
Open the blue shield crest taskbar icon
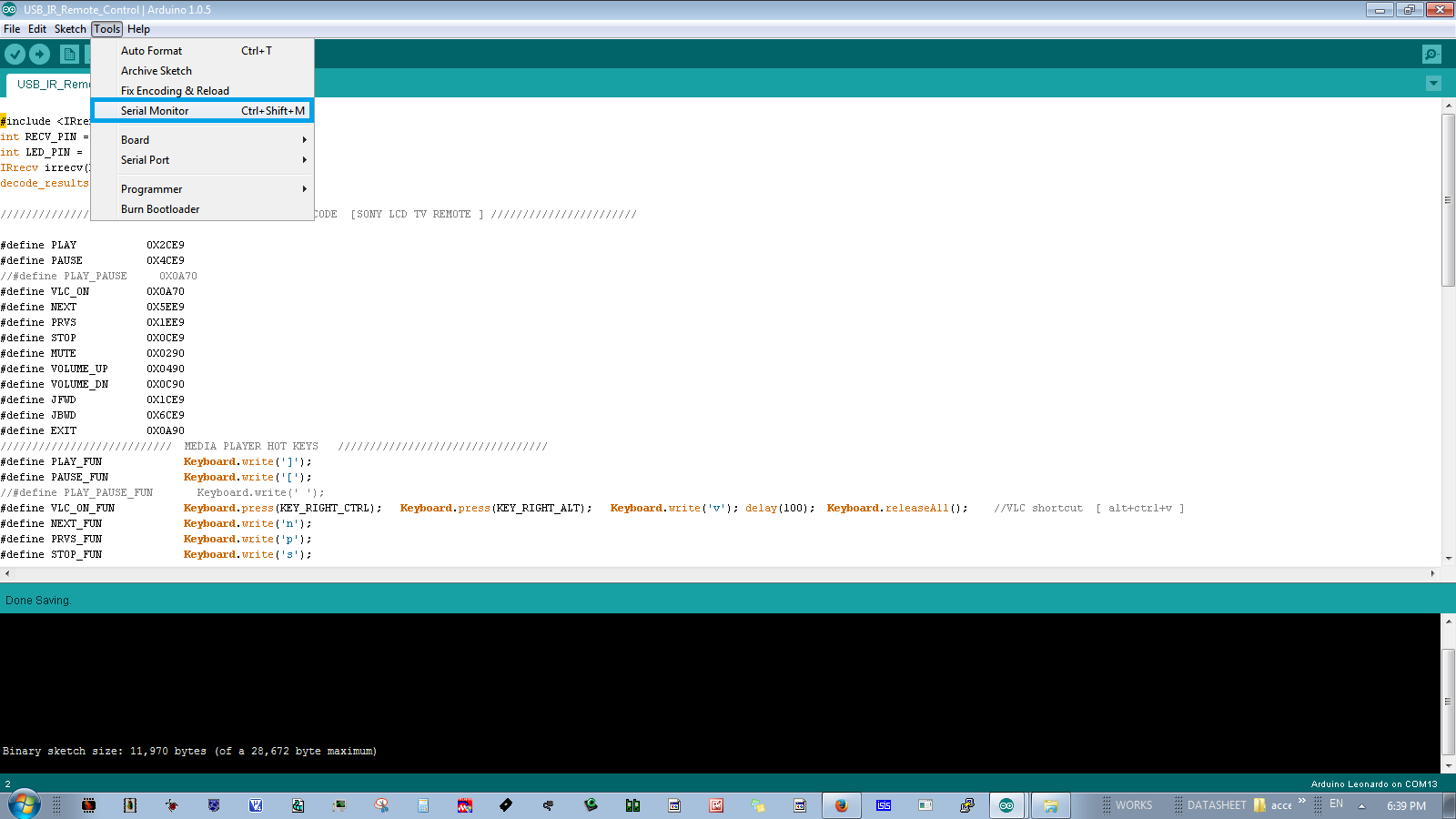[x=214, y=805]
